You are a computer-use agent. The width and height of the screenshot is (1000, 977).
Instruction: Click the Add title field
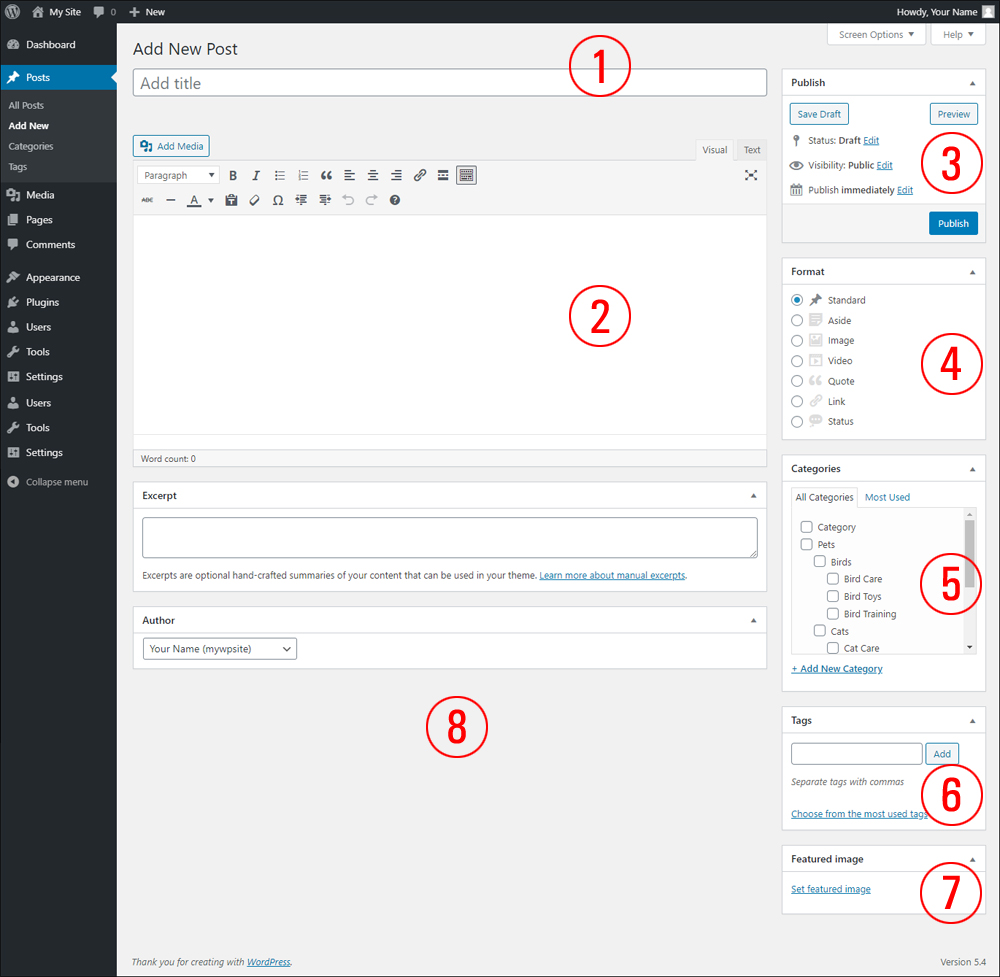[x=450, y=83]
